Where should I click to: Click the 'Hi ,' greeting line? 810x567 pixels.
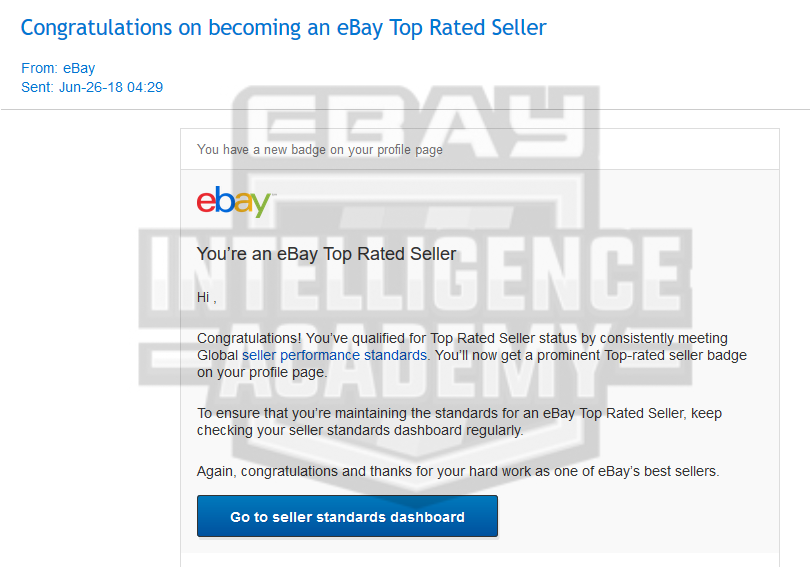(x=206, y=297)
